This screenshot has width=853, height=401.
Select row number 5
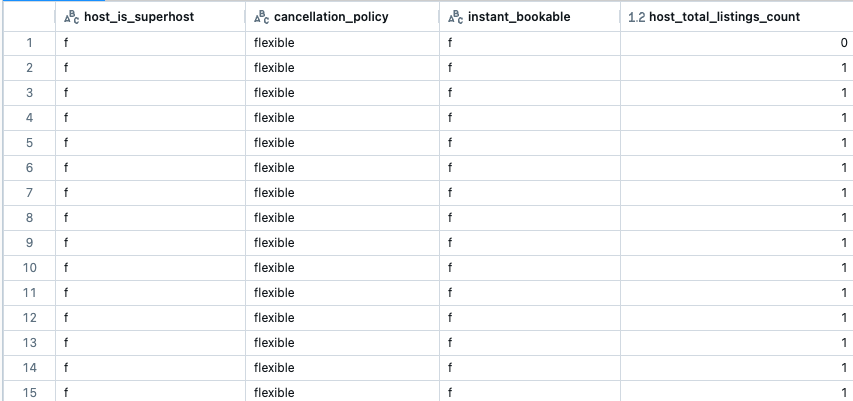click(29, 143)
